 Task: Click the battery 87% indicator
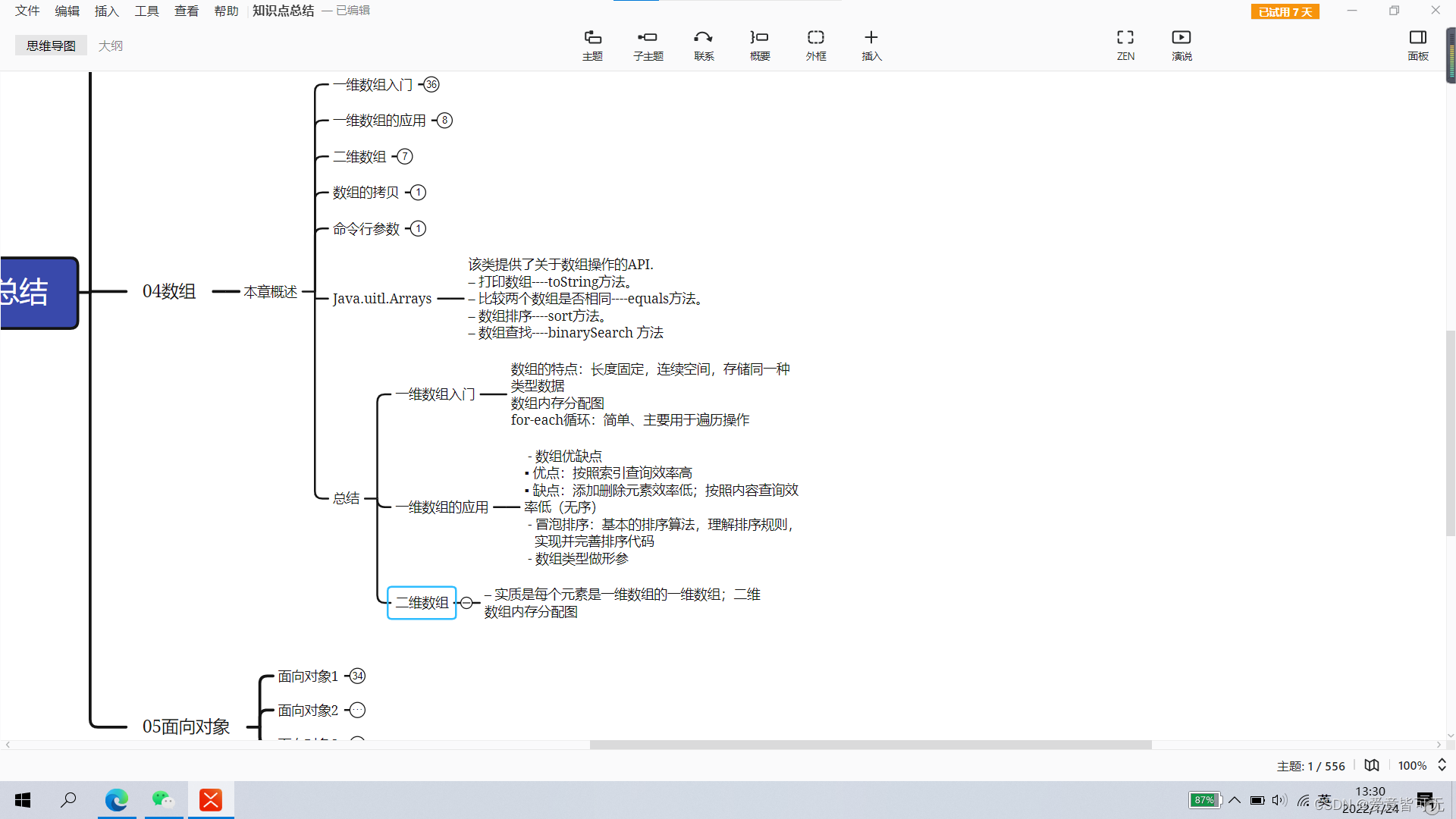pyautogui.click(x=1203, y=800)
